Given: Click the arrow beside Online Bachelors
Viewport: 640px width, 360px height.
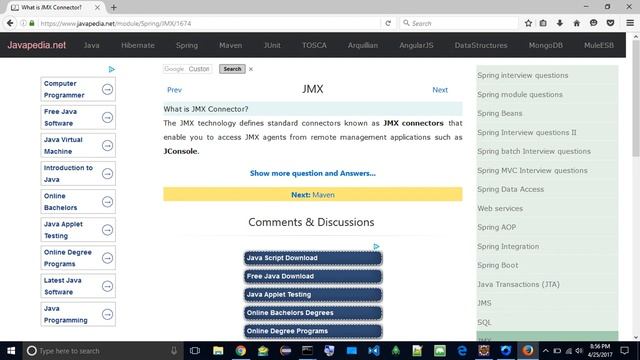Looking at the screenshot, I should pyautogui.click(x=107, y=202).
